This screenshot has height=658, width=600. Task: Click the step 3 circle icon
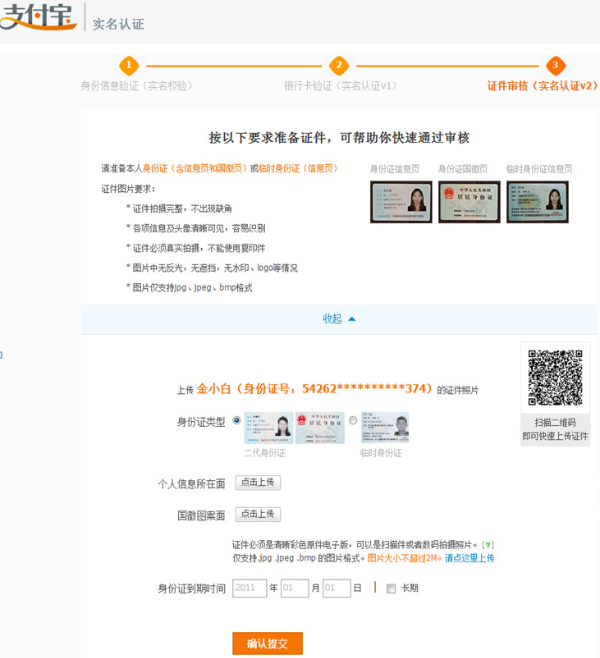coord(554,65)
